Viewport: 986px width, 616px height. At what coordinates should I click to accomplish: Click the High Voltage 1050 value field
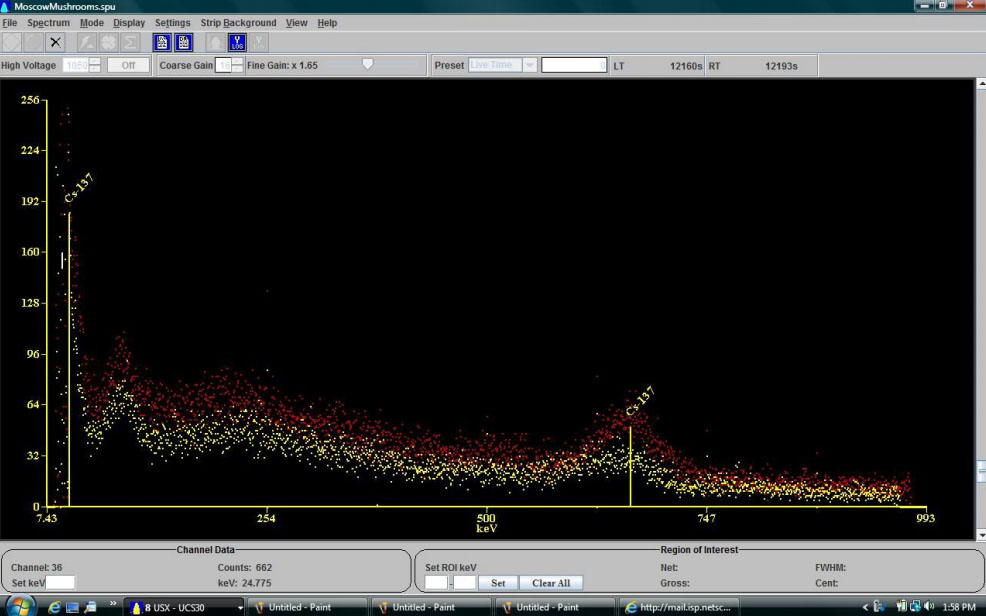point(76,65)
